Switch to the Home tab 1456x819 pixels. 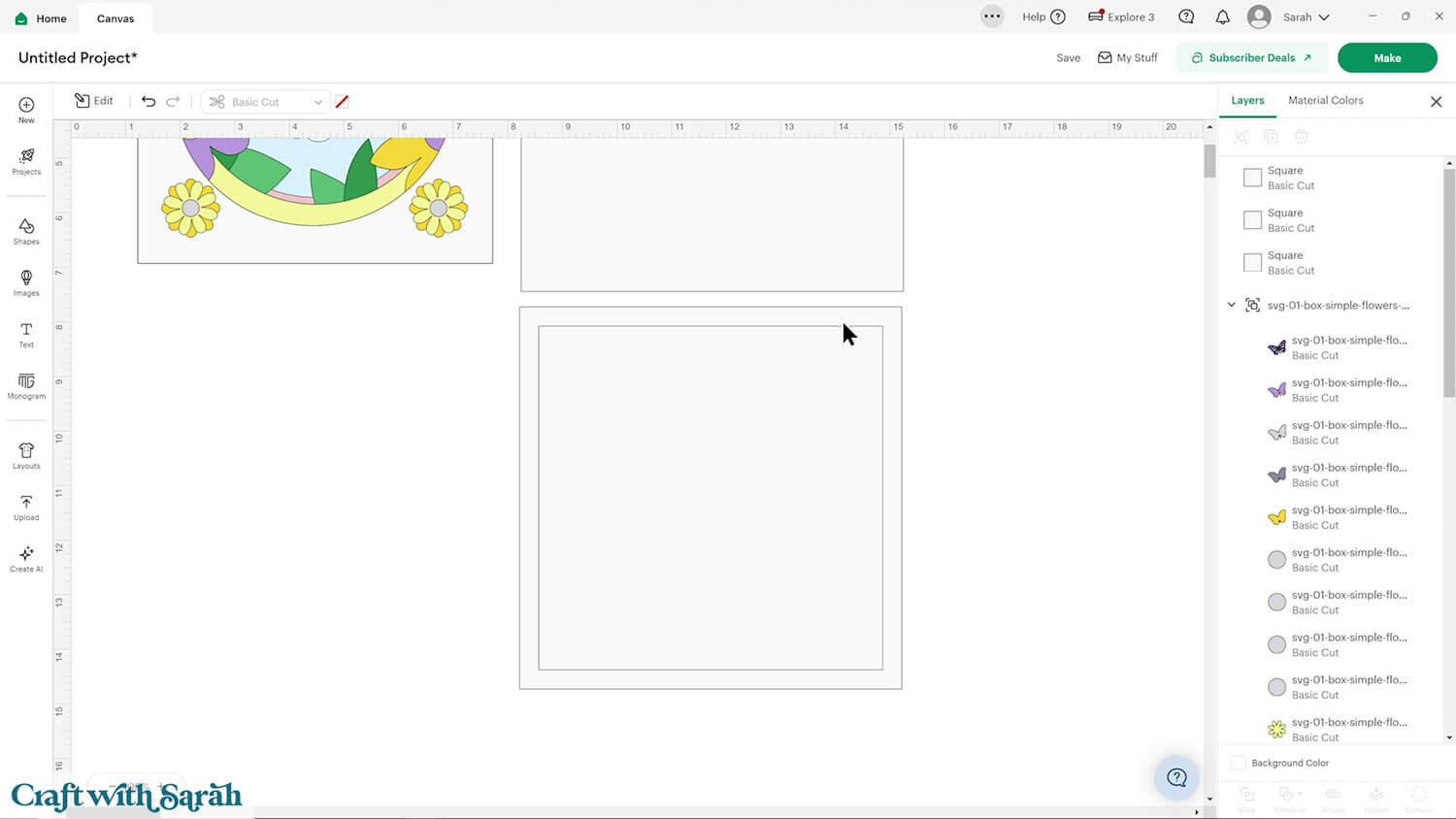click(41, 18)
